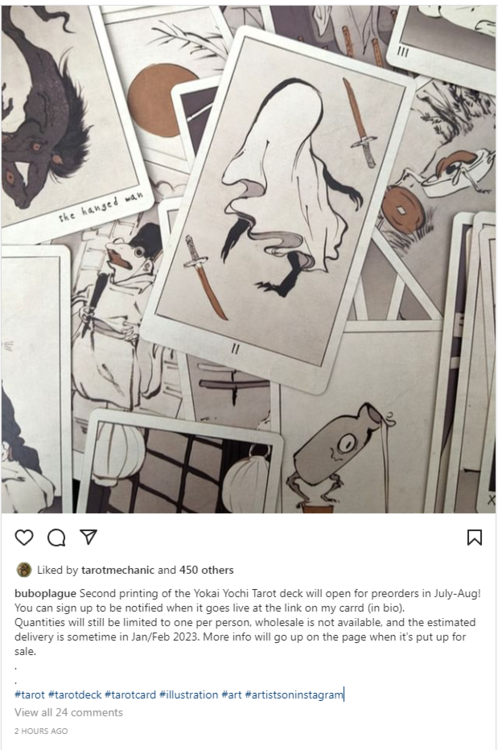Image resolution: width=498 pixels, height=750 pixels.
Task: Click the tarot card photo
Action: point(249,259)
